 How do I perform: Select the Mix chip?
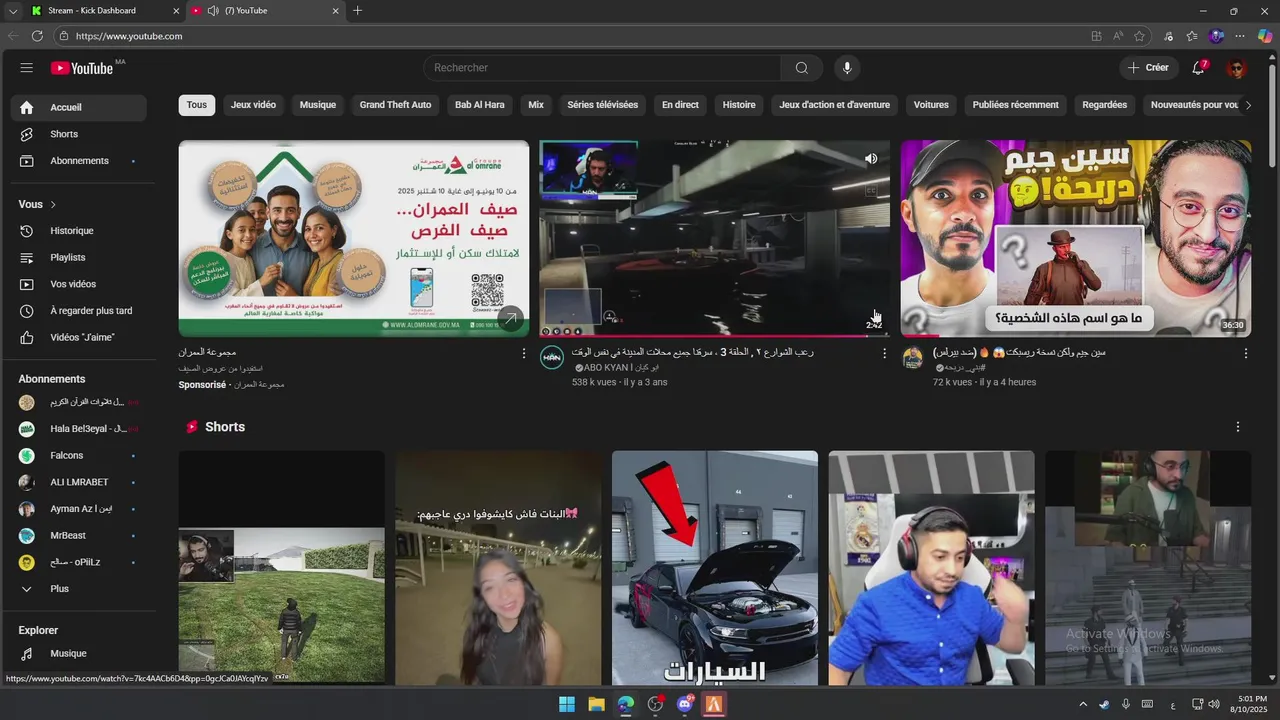tap(536, 105)
